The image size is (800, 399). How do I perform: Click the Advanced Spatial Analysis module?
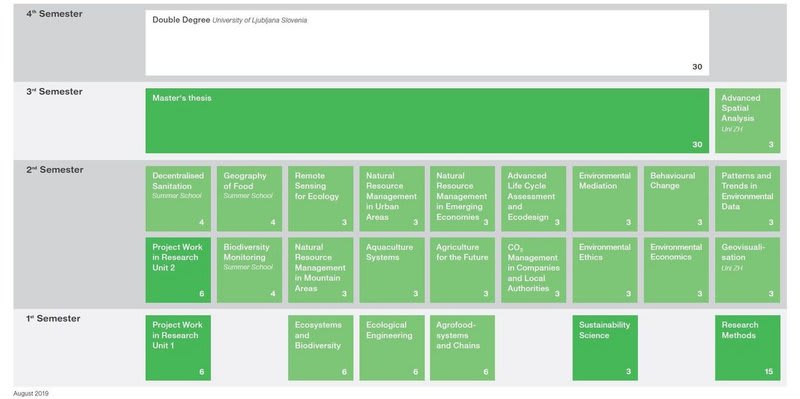pos(747,121)
